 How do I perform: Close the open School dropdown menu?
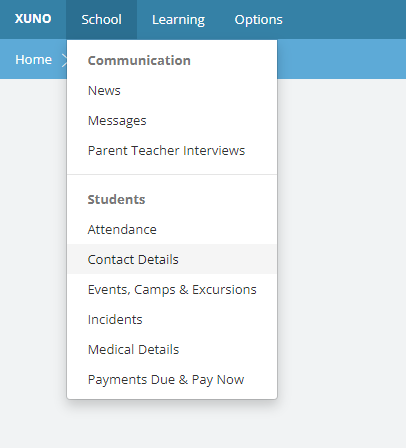[101, 20]
